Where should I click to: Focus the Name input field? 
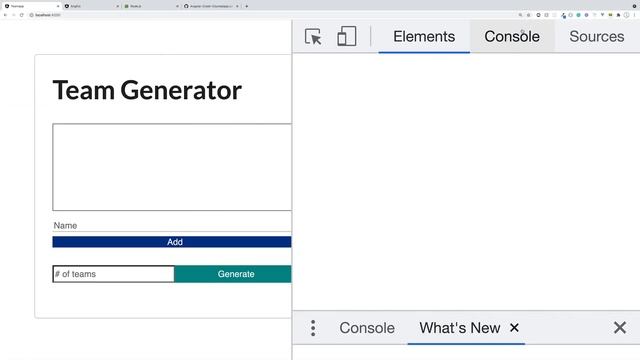tap(172, 226)
